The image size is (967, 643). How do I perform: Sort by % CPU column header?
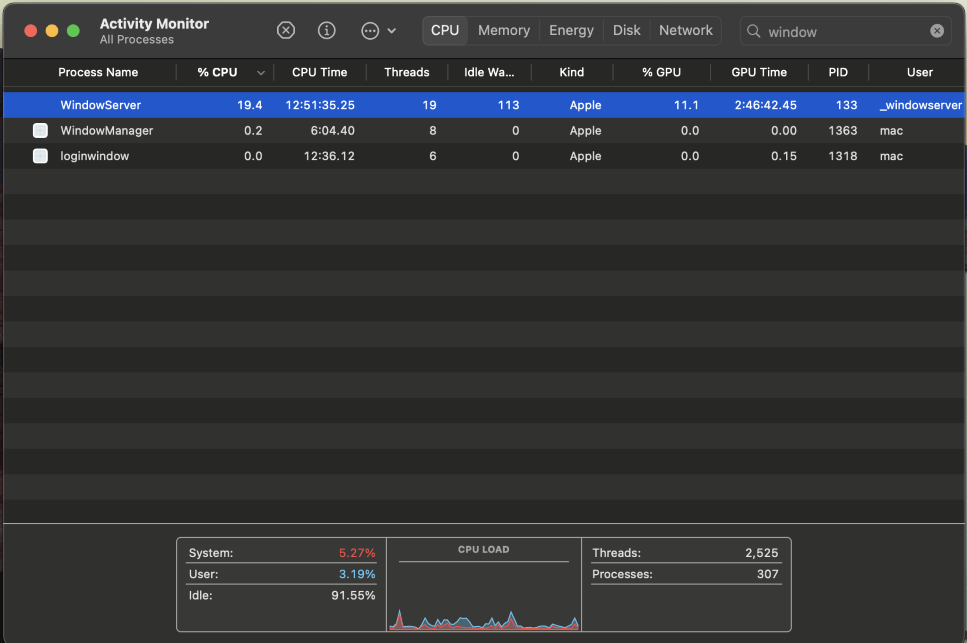point(217,72)
